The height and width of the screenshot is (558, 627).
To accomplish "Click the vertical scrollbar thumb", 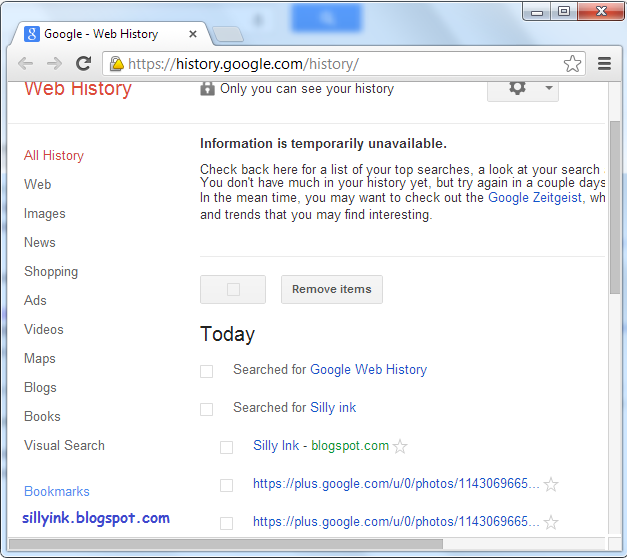I will coord(615,208).
